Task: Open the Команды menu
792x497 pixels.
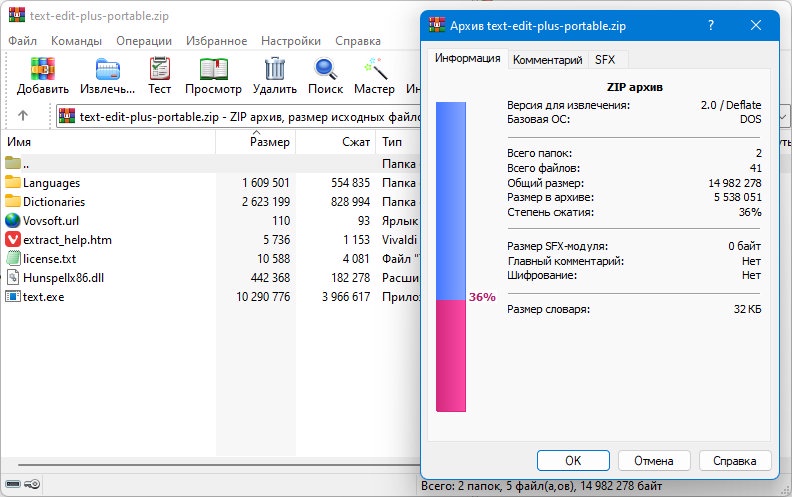Action: pyautogui.click(x=76, y=41)
